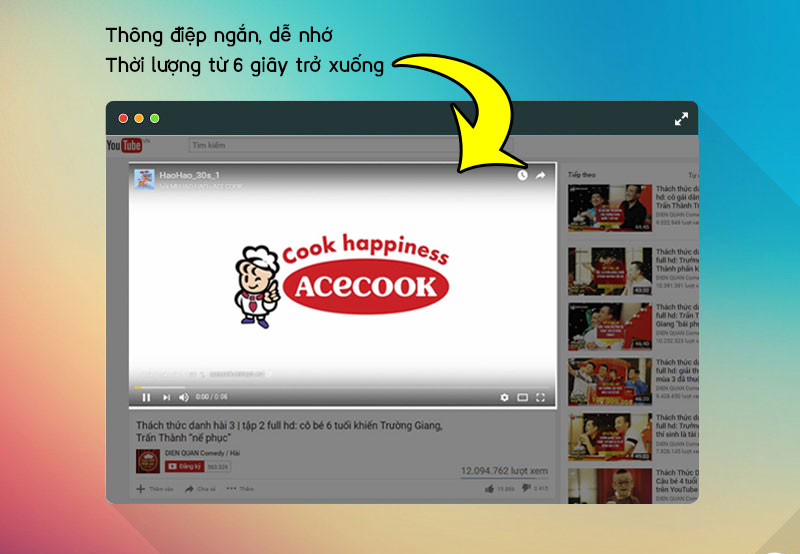Mute the video volume
Viewport: 800px width, 554px height.
click(184, 397)
